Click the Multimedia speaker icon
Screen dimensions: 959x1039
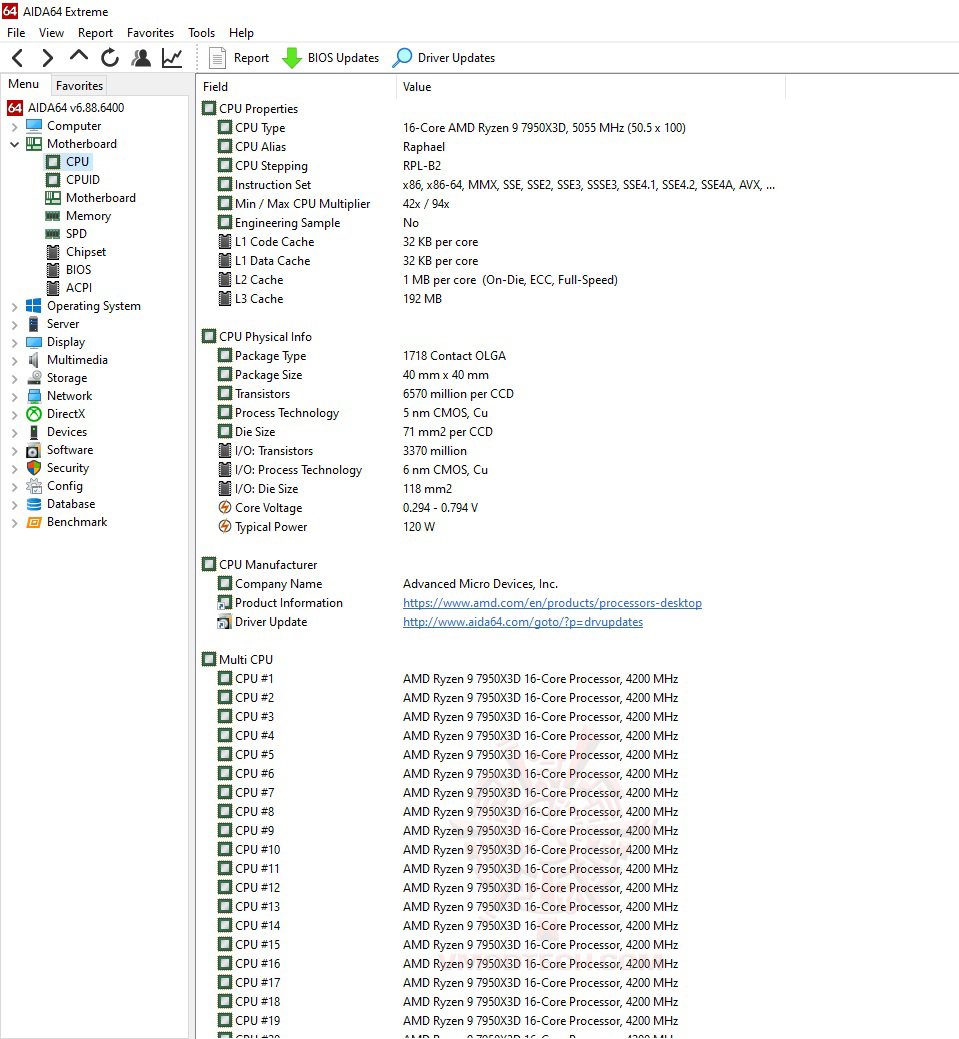click(x=34, y=360)
